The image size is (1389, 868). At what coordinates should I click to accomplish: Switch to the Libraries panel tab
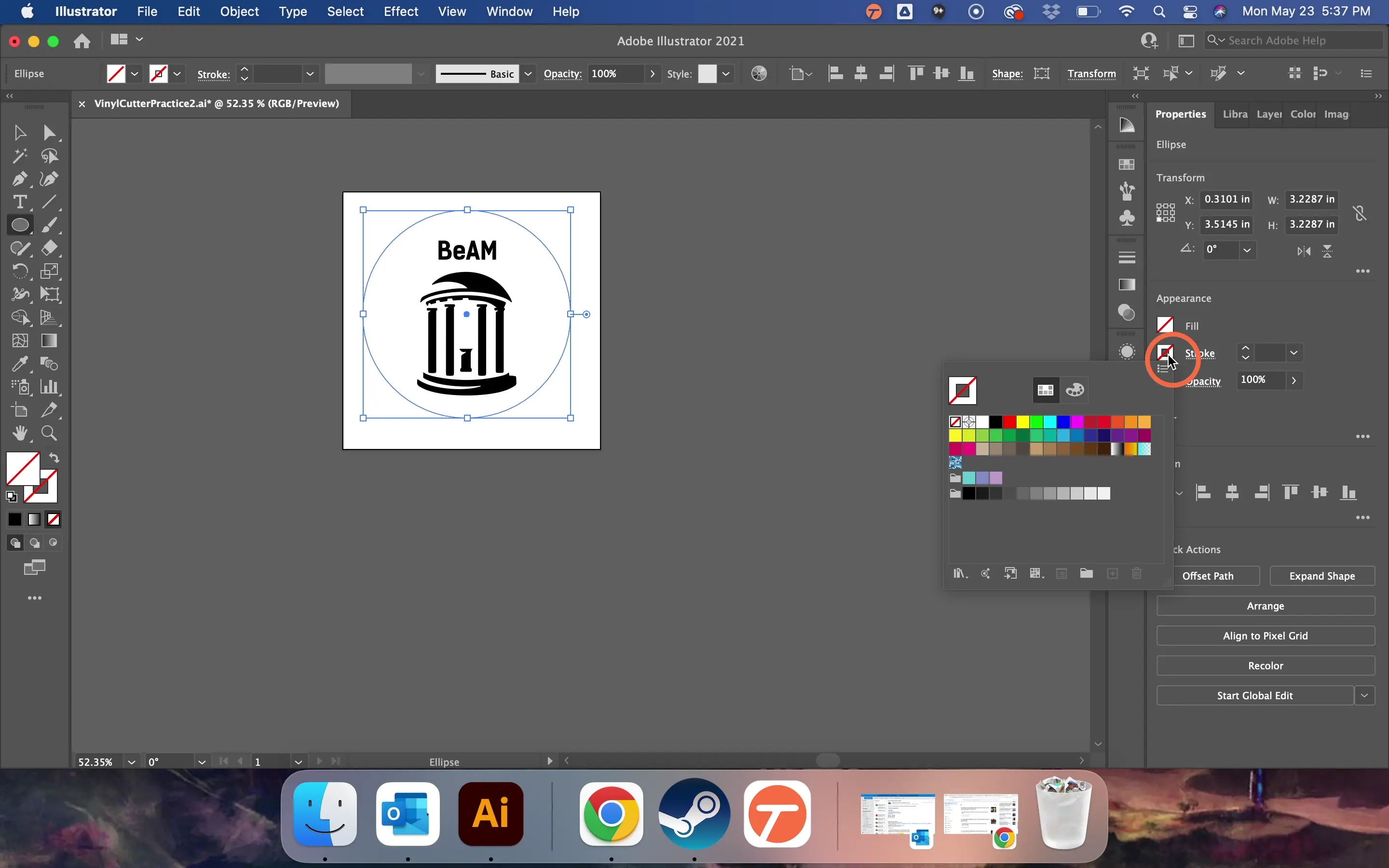coord(1235,114)
